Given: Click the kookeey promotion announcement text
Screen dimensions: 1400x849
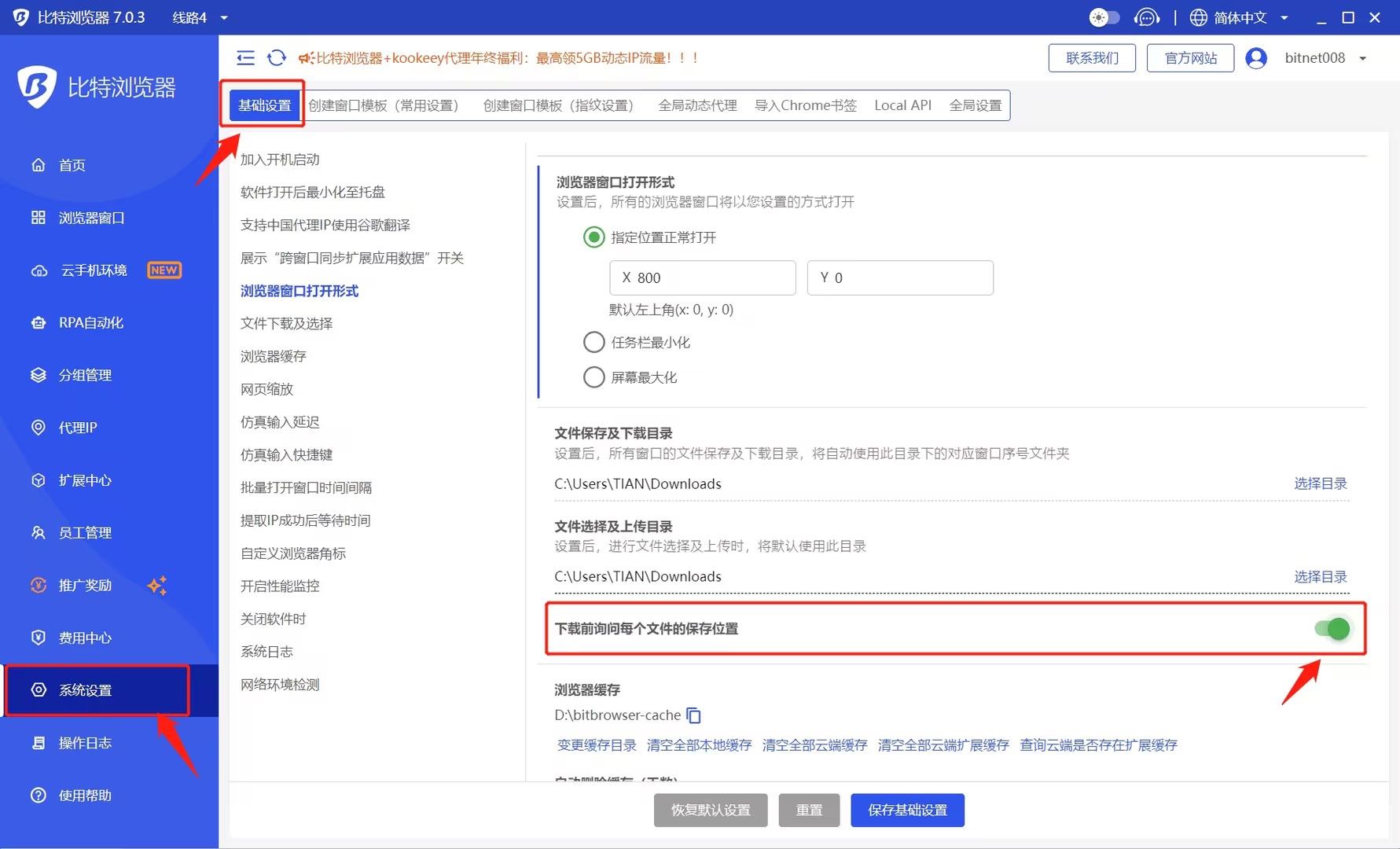Looking at the screenshot, I should pyautogui.click(x=508, y=58).
